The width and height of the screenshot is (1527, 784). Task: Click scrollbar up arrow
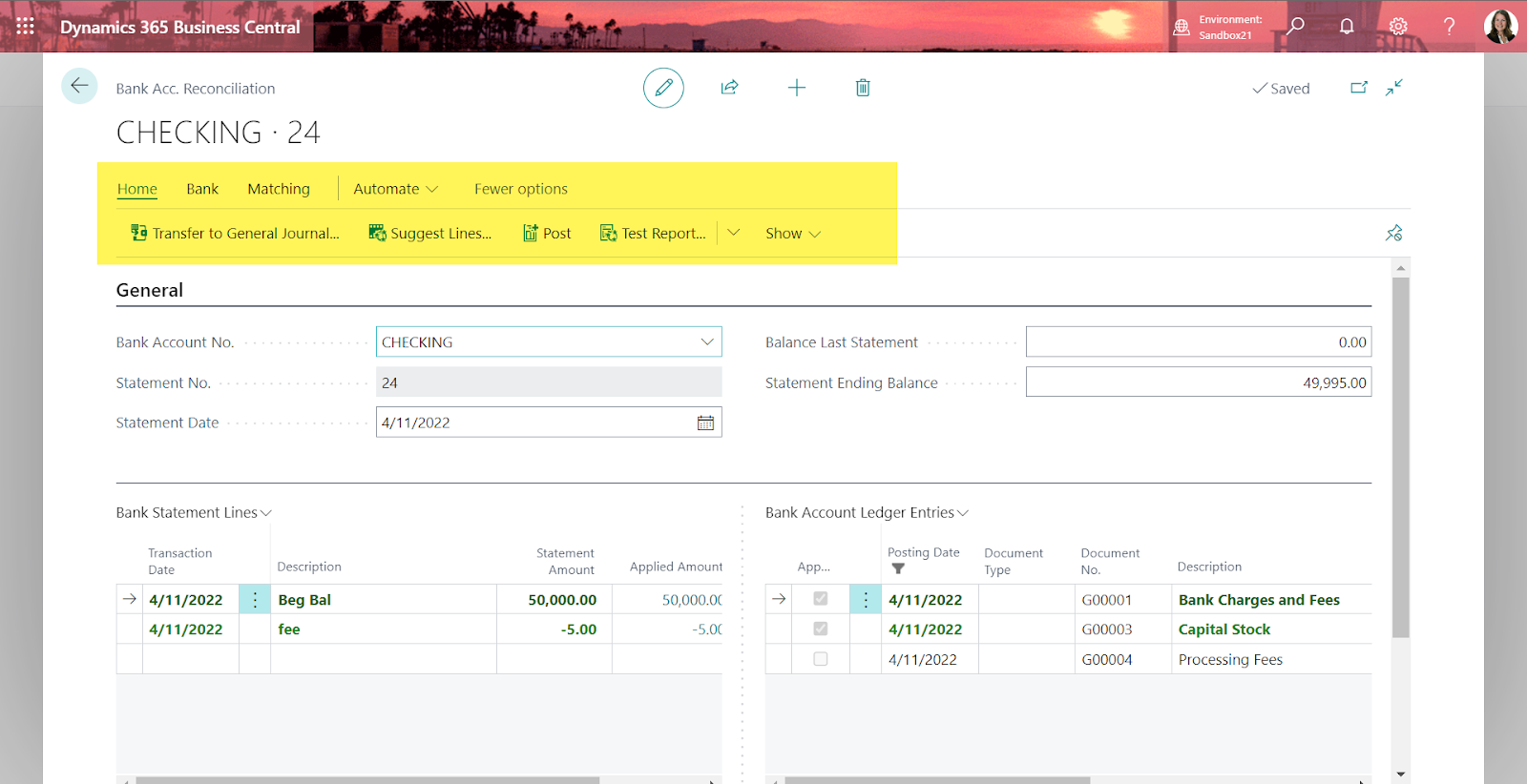click(x=1400, y=268)
